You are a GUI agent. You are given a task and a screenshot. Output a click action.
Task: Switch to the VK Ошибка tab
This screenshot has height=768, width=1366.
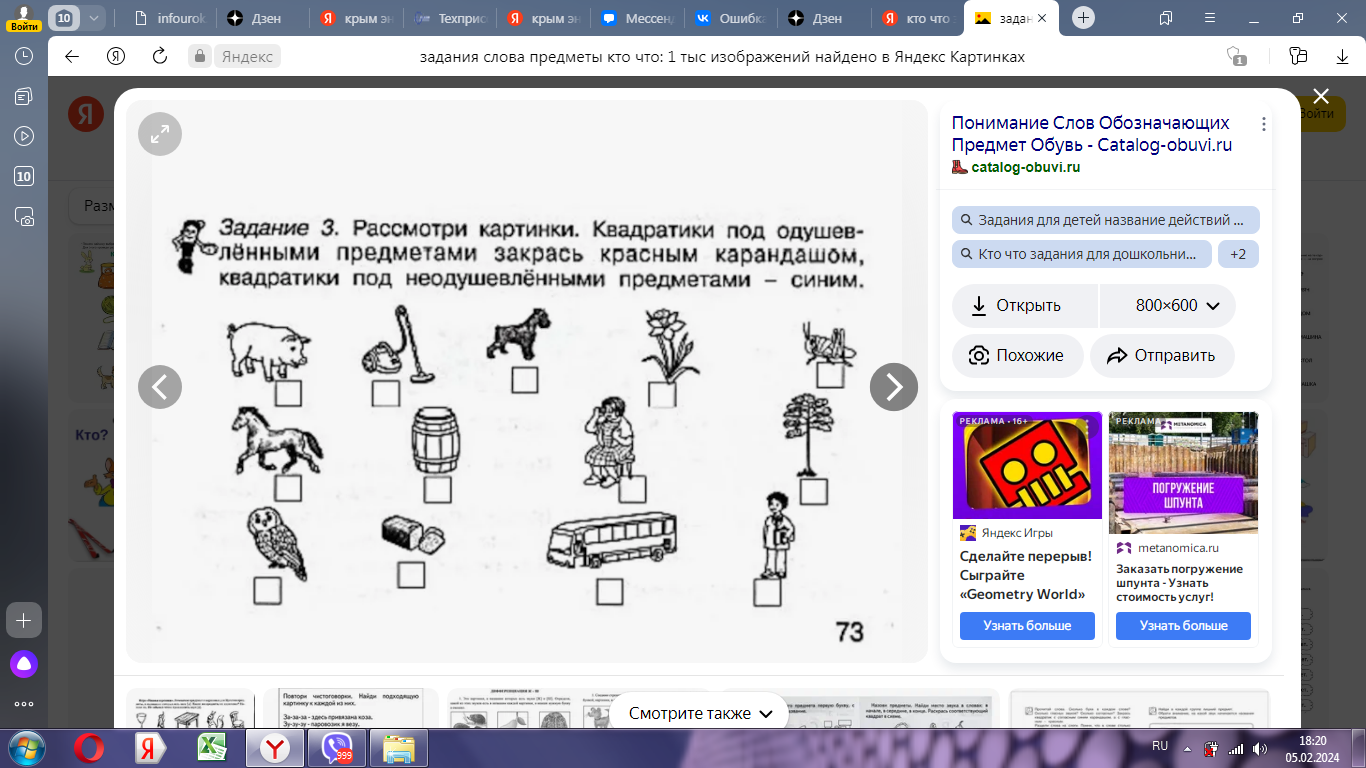(730, 18)
